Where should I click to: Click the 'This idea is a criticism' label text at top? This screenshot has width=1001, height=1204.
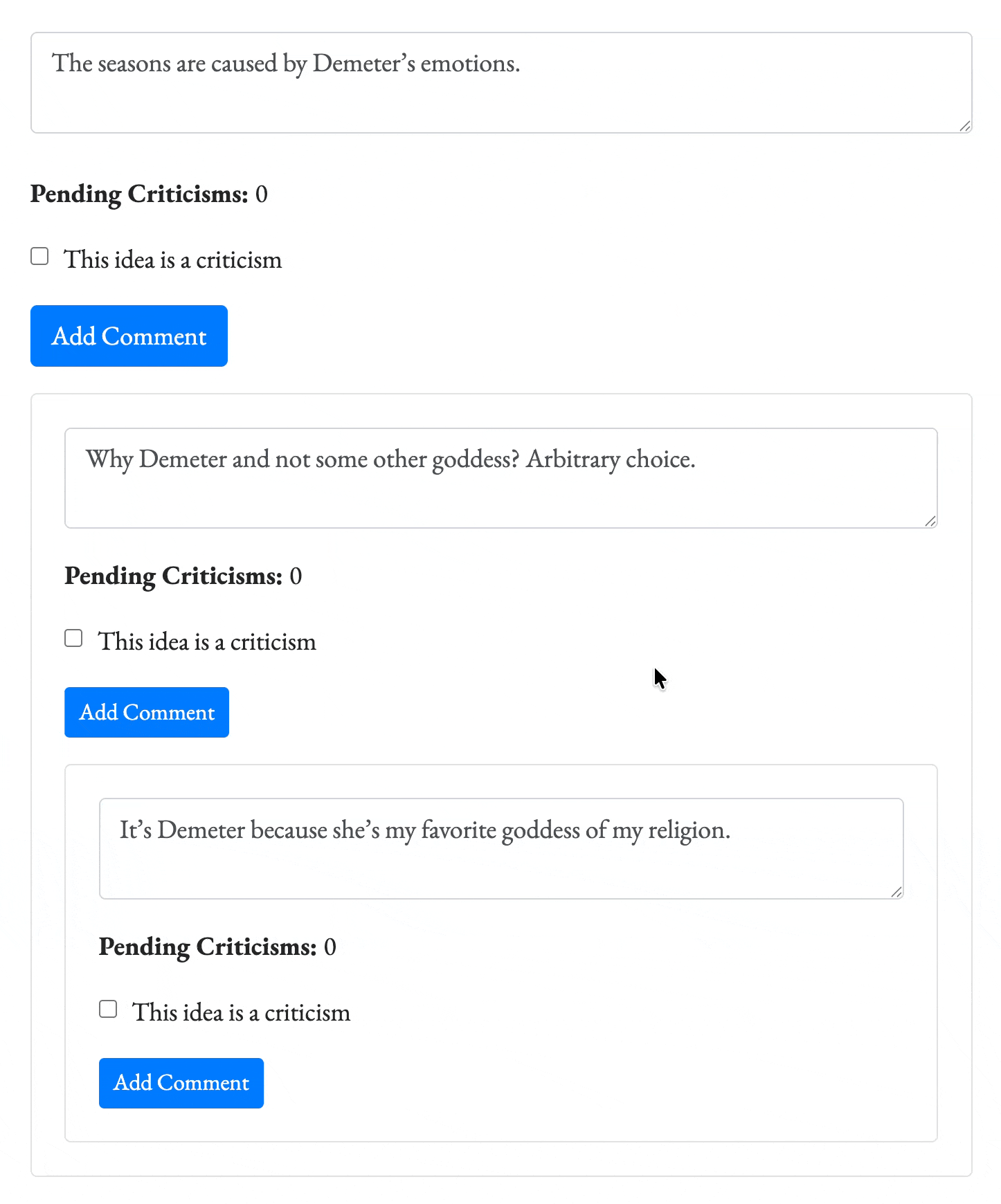point(172,259)
